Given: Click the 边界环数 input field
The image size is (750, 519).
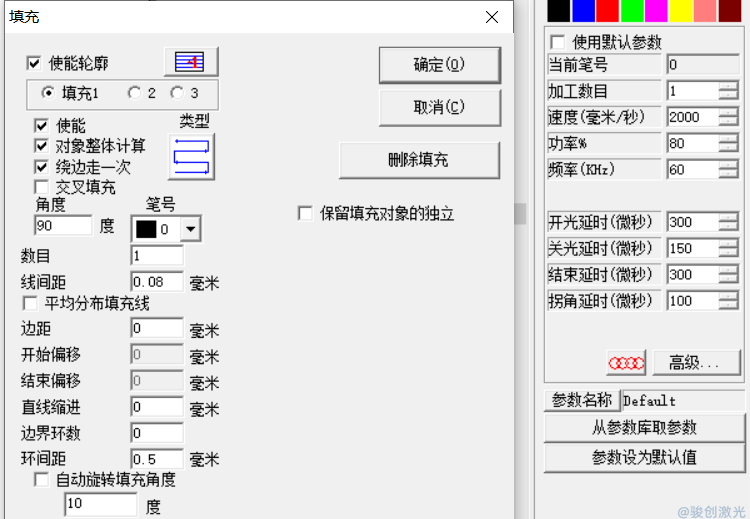Looking at the screenshot, I should tap(157, 433).
